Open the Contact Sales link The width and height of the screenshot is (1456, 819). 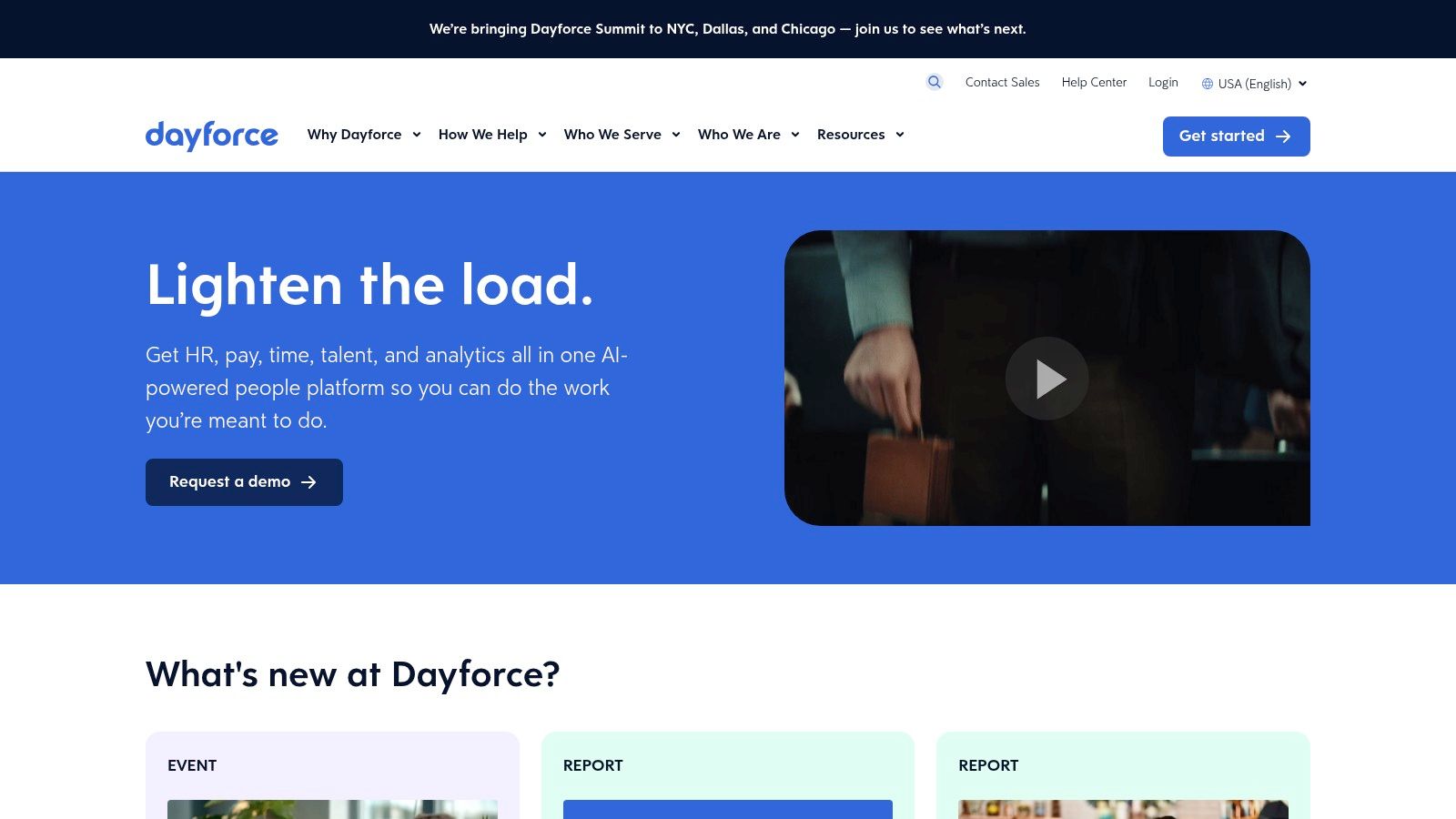[1002, 82]
